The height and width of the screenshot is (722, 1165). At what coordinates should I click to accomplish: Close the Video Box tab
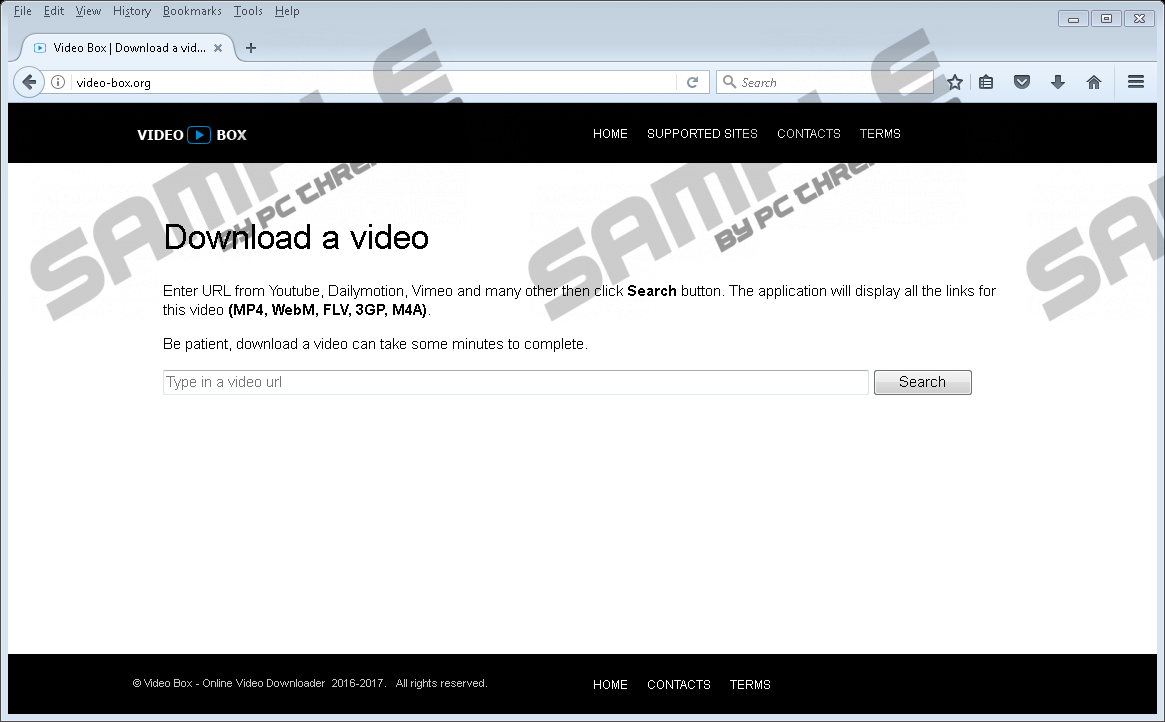click(218, 48)
